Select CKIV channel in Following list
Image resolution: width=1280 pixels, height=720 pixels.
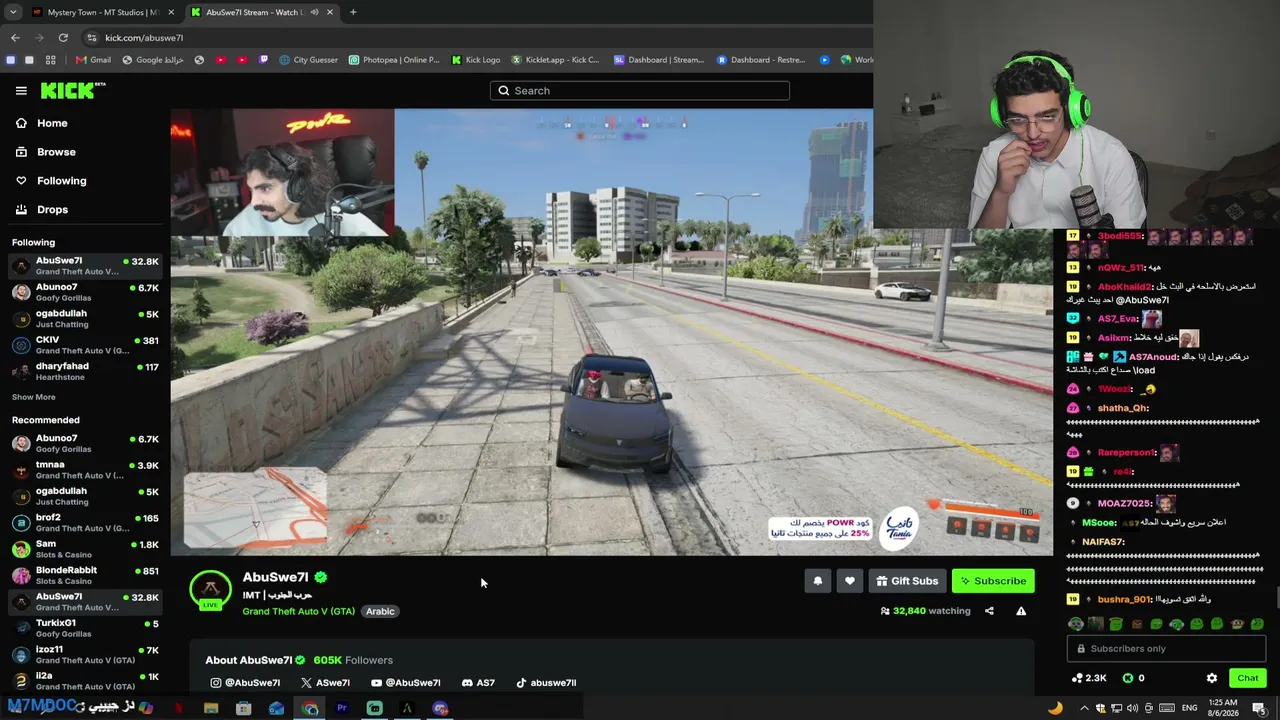tap(85, 345)
